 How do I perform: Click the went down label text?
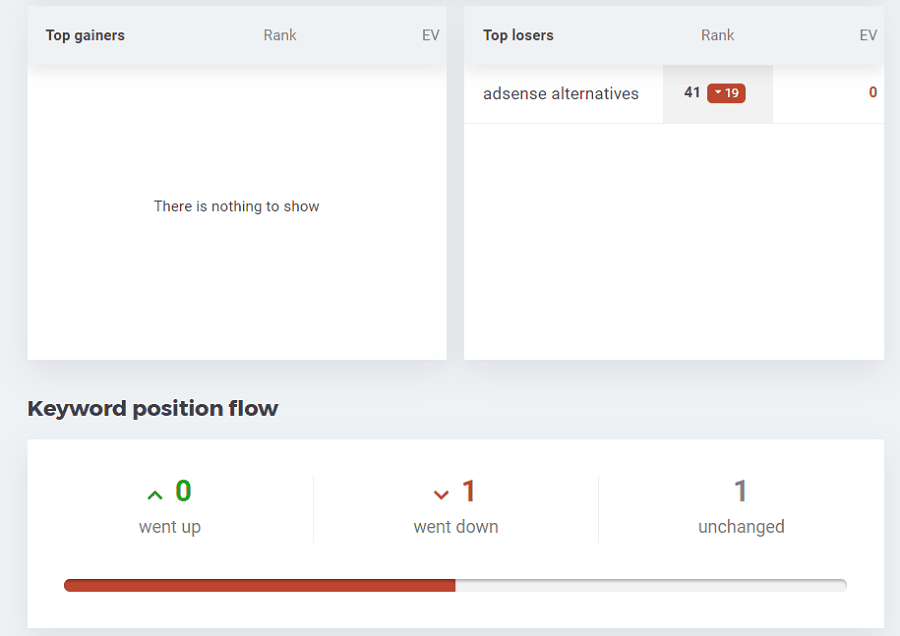coord(456,526)
